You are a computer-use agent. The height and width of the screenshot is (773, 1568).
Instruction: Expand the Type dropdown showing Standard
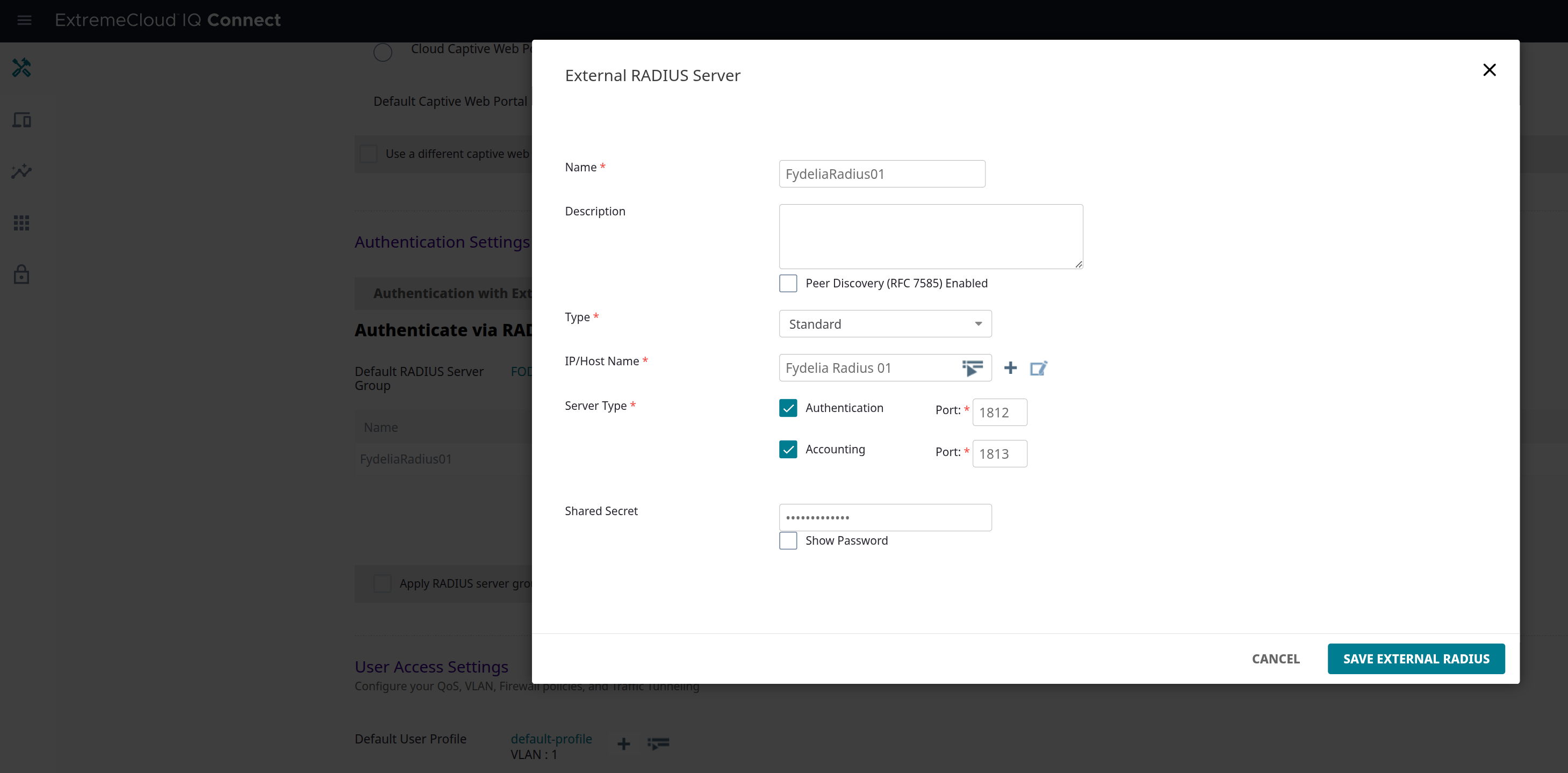pos(885,324)
